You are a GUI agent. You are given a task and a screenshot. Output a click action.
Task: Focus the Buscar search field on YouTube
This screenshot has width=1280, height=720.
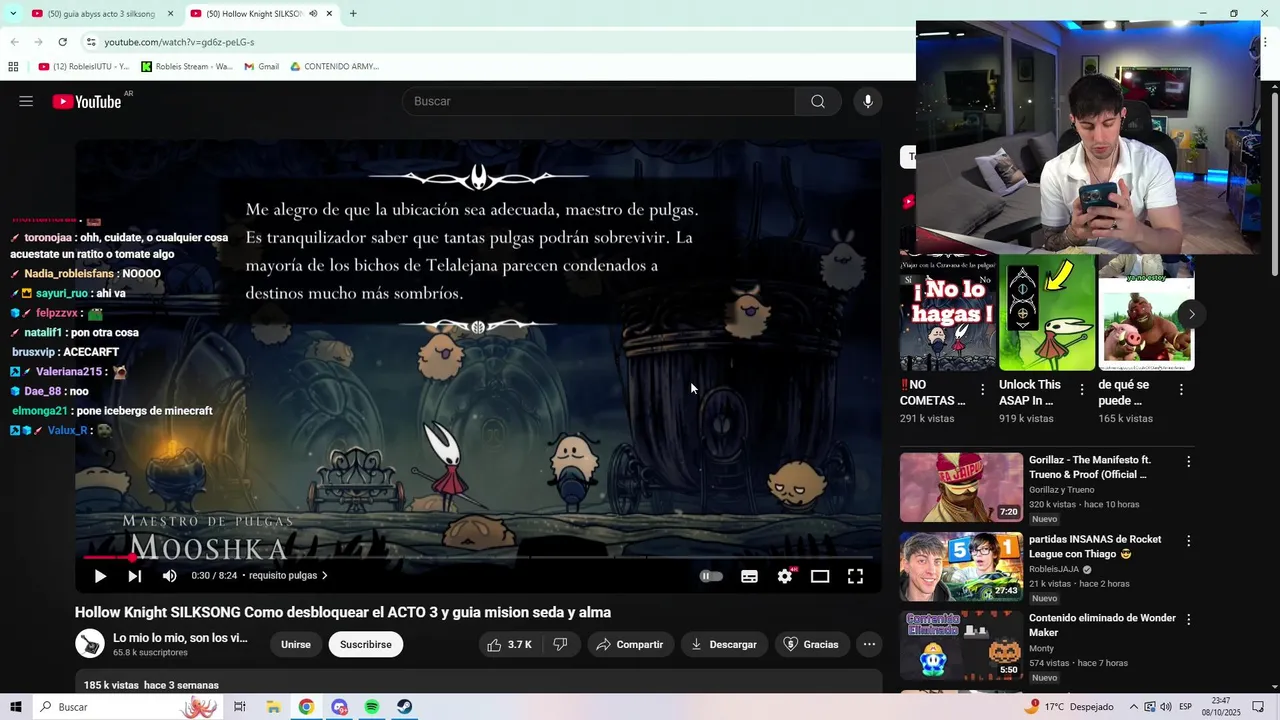click(598, 101)
